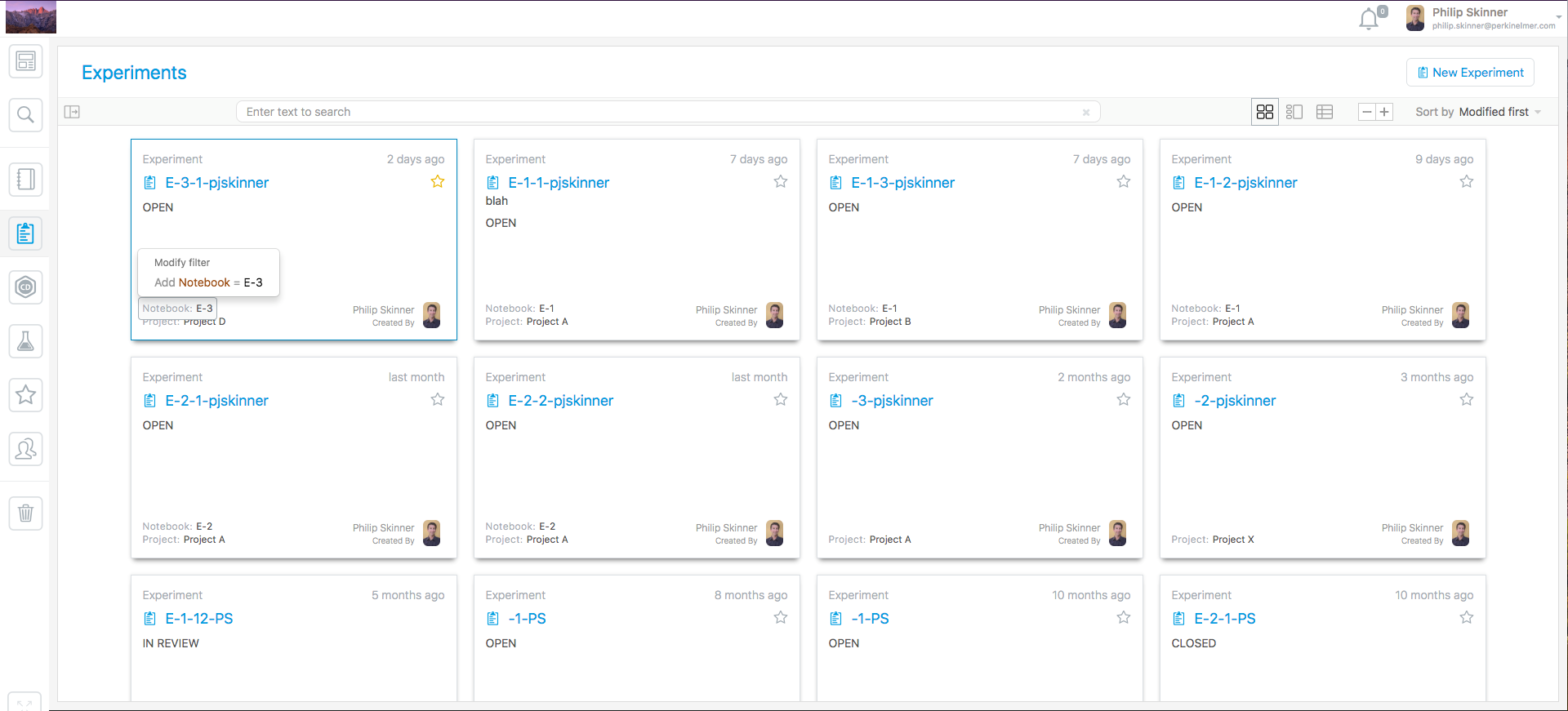Switch to the table list view
The height and width of the screenshot is (711, 1568).
(1325, 112)
